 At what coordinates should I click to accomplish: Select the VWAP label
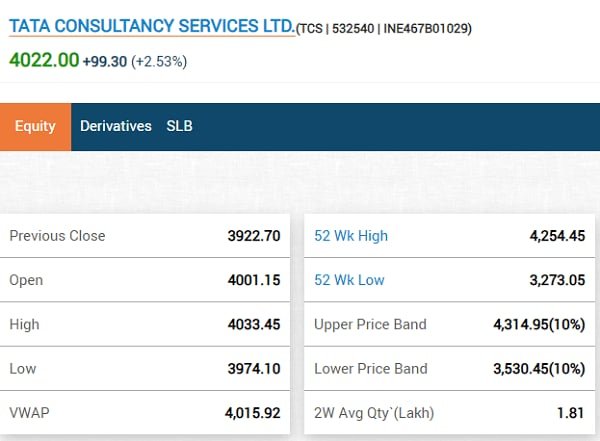click(x=29, y=413)
